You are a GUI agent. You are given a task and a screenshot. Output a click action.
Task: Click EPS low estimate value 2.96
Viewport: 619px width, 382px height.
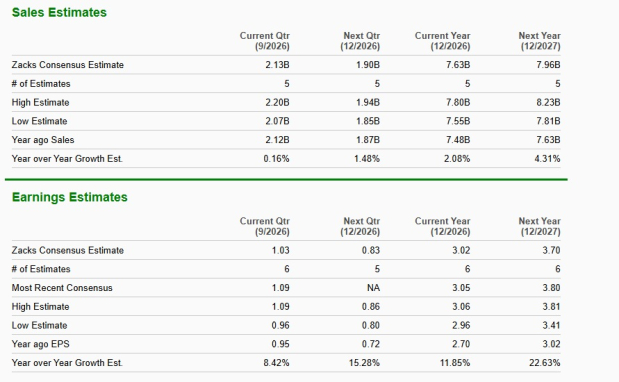point(461,325)
